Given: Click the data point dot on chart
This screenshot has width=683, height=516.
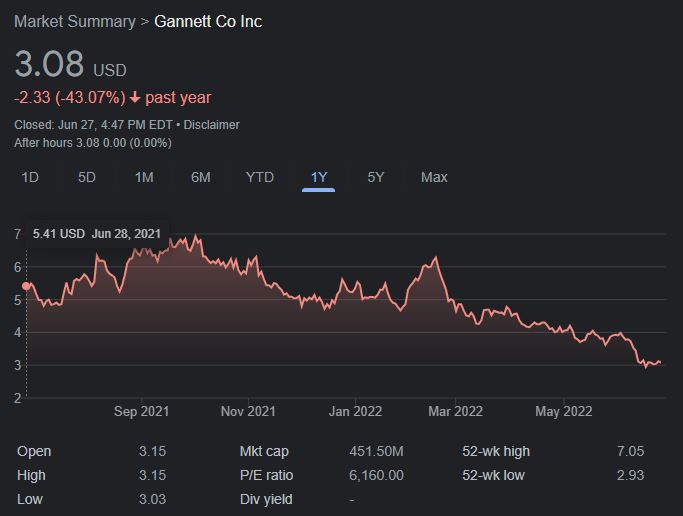Looking at the screenshot, I should (27, 285).
